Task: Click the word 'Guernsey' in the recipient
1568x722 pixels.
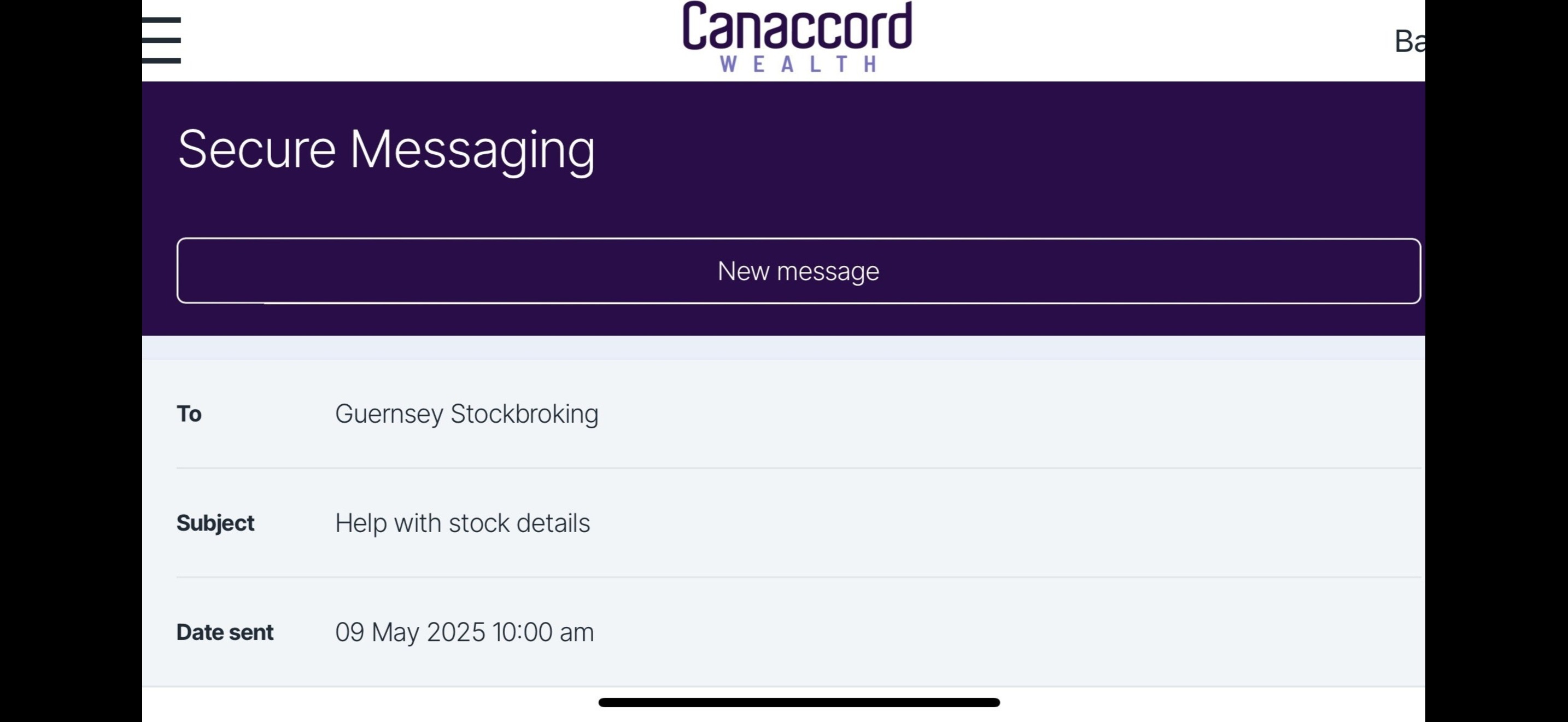Action: pos(389,414)
